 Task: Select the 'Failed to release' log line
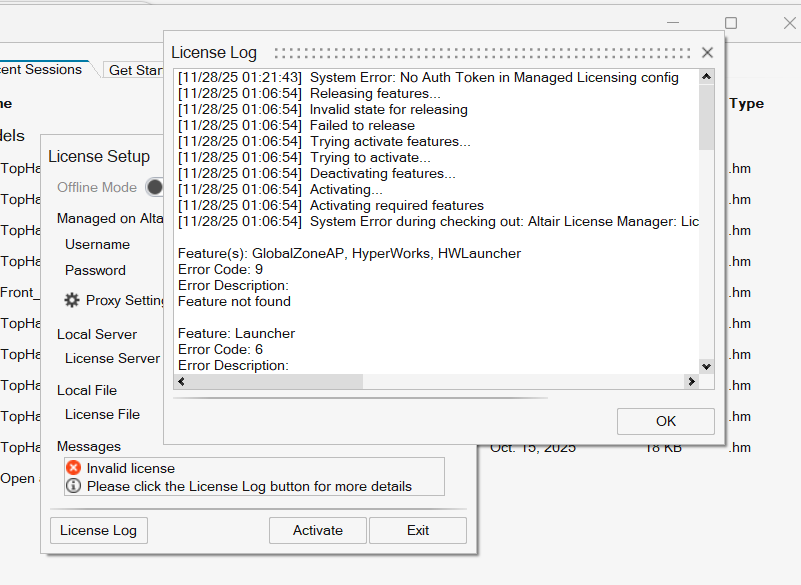[296, 126]
